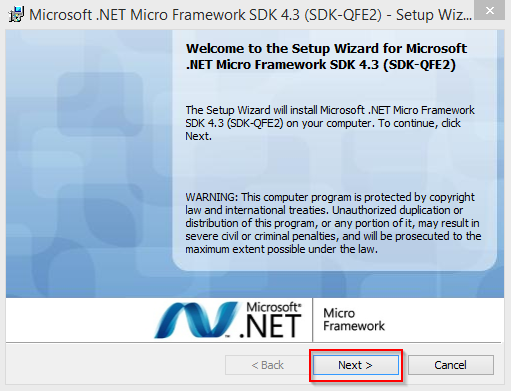Screen dimensions: 511x391
Task: Click the large .NET wordmark text
Action: [270, 327]
